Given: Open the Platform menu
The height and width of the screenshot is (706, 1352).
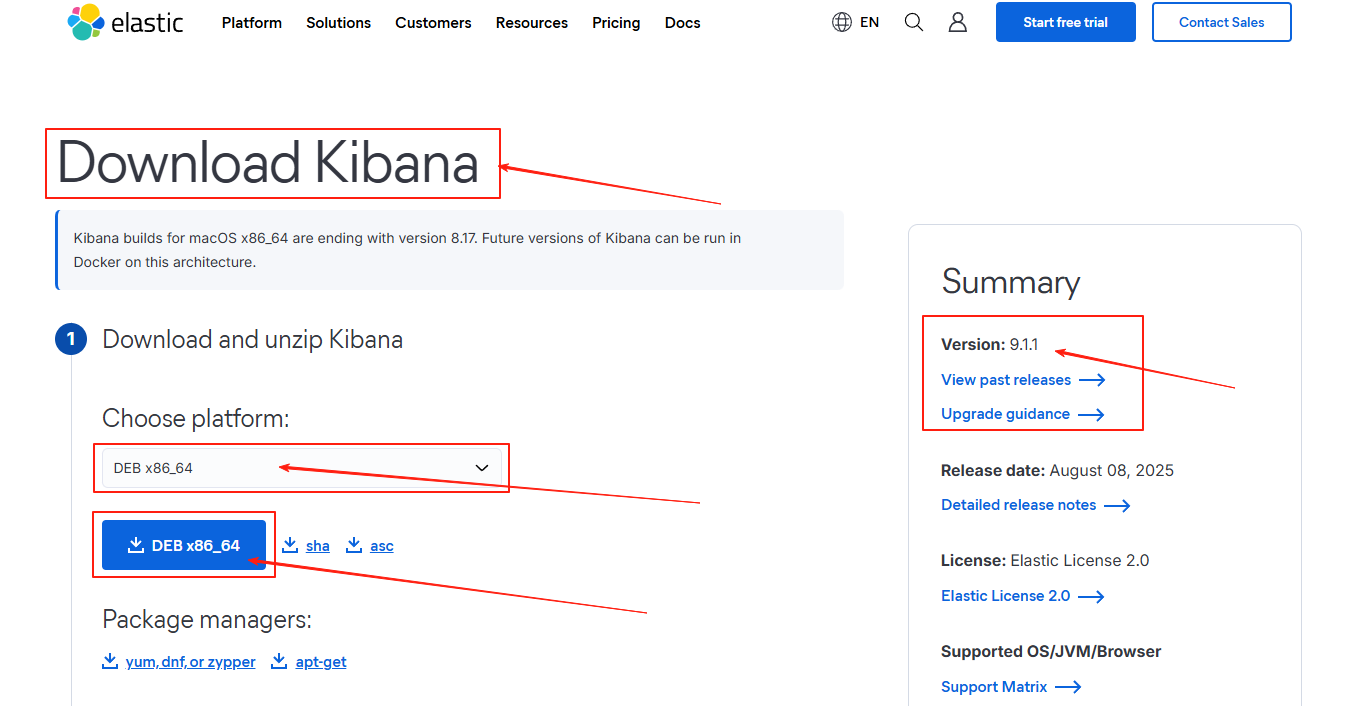Looking at the screenshot, I should point(252,22).
